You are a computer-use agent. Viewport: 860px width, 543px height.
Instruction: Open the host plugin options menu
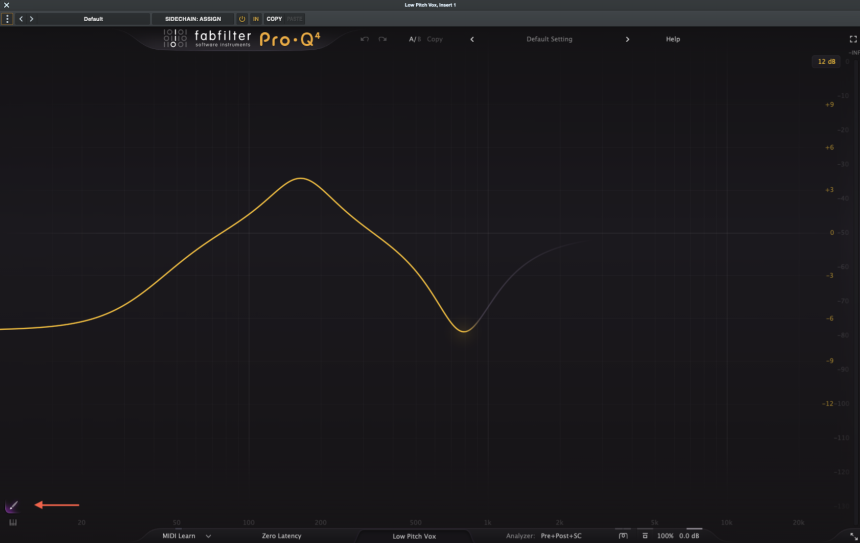(7, 19)
